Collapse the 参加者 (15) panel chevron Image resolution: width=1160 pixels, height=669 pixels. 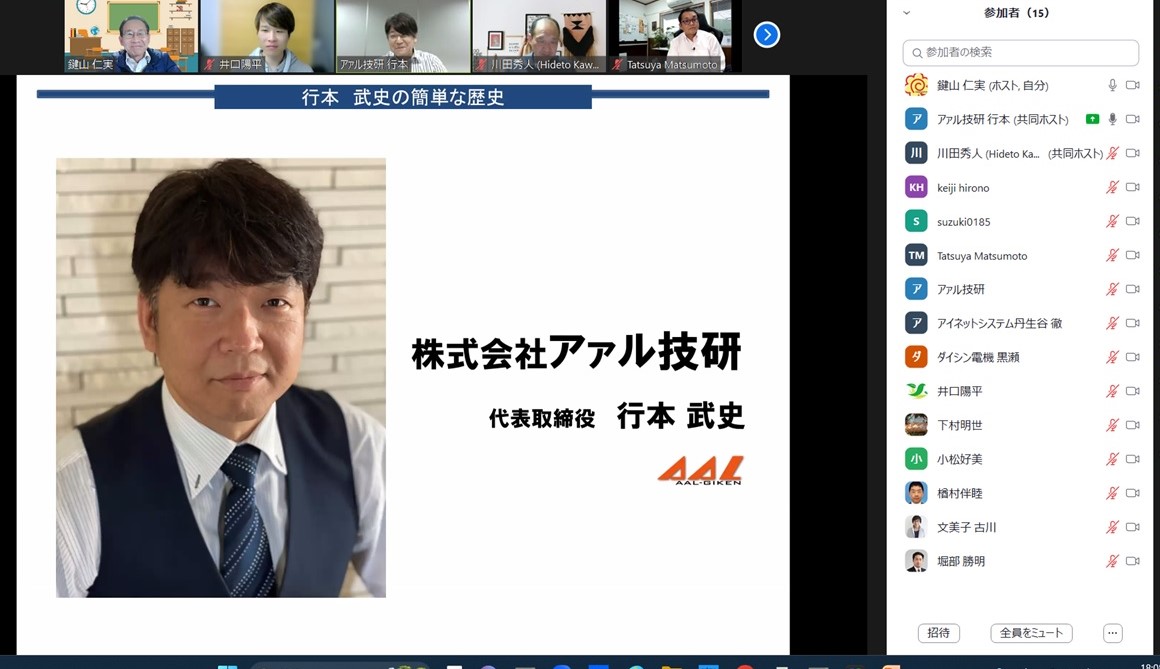[x=906, y=13]
